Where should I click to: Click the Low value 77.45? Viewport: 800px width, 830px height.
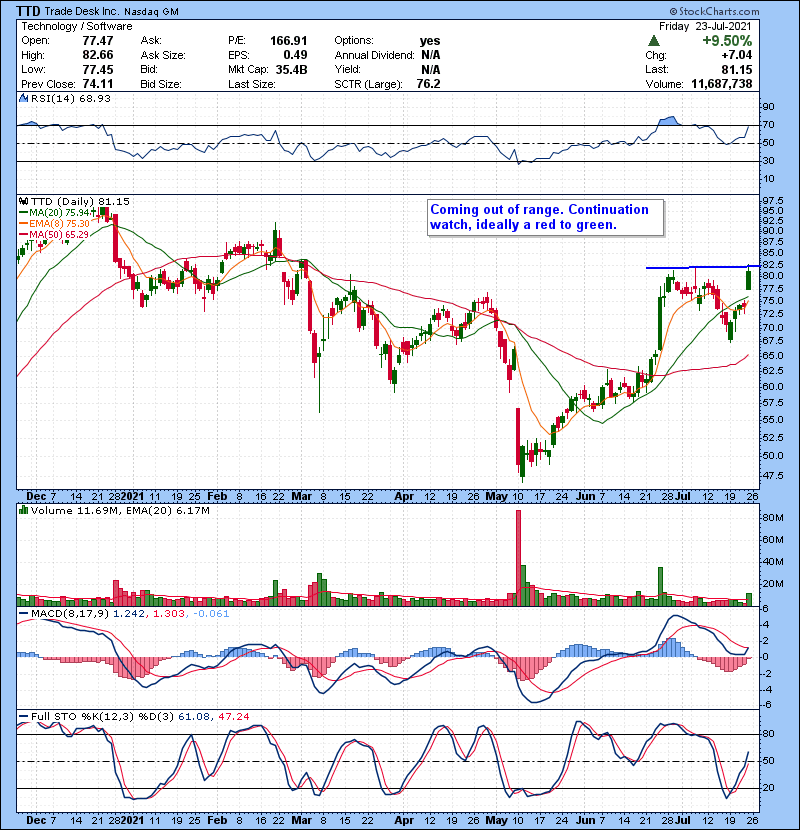point(98,69)
